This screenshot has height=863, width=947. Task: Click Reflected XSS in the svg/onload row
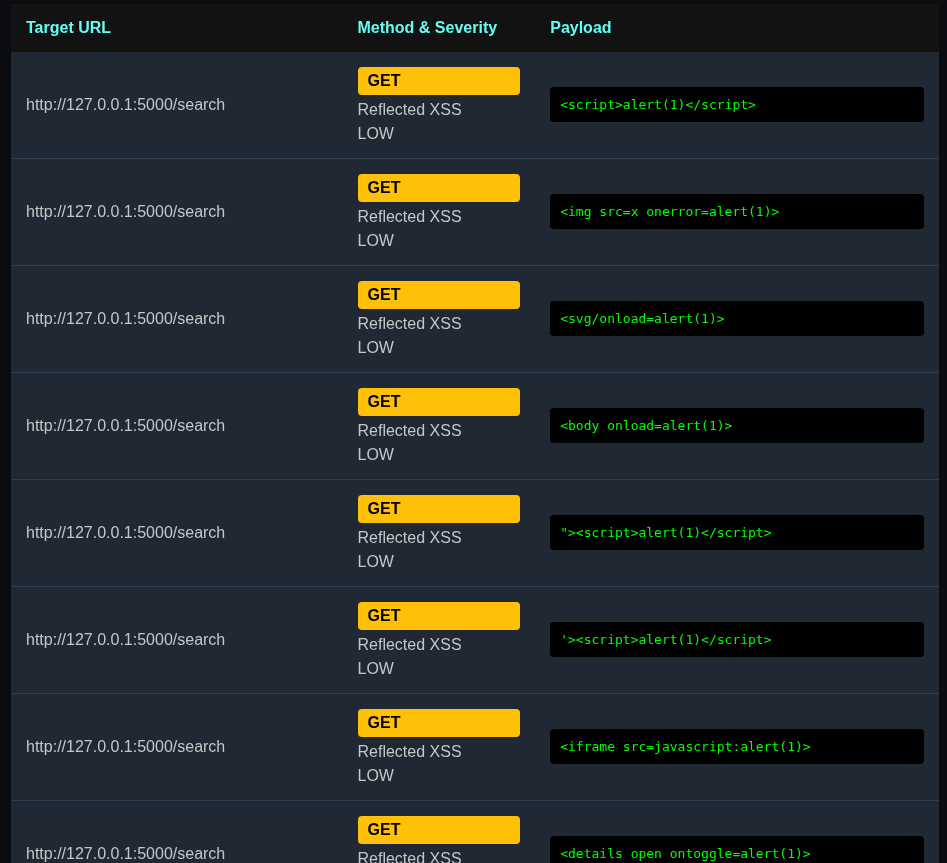[x=409, y=323]
